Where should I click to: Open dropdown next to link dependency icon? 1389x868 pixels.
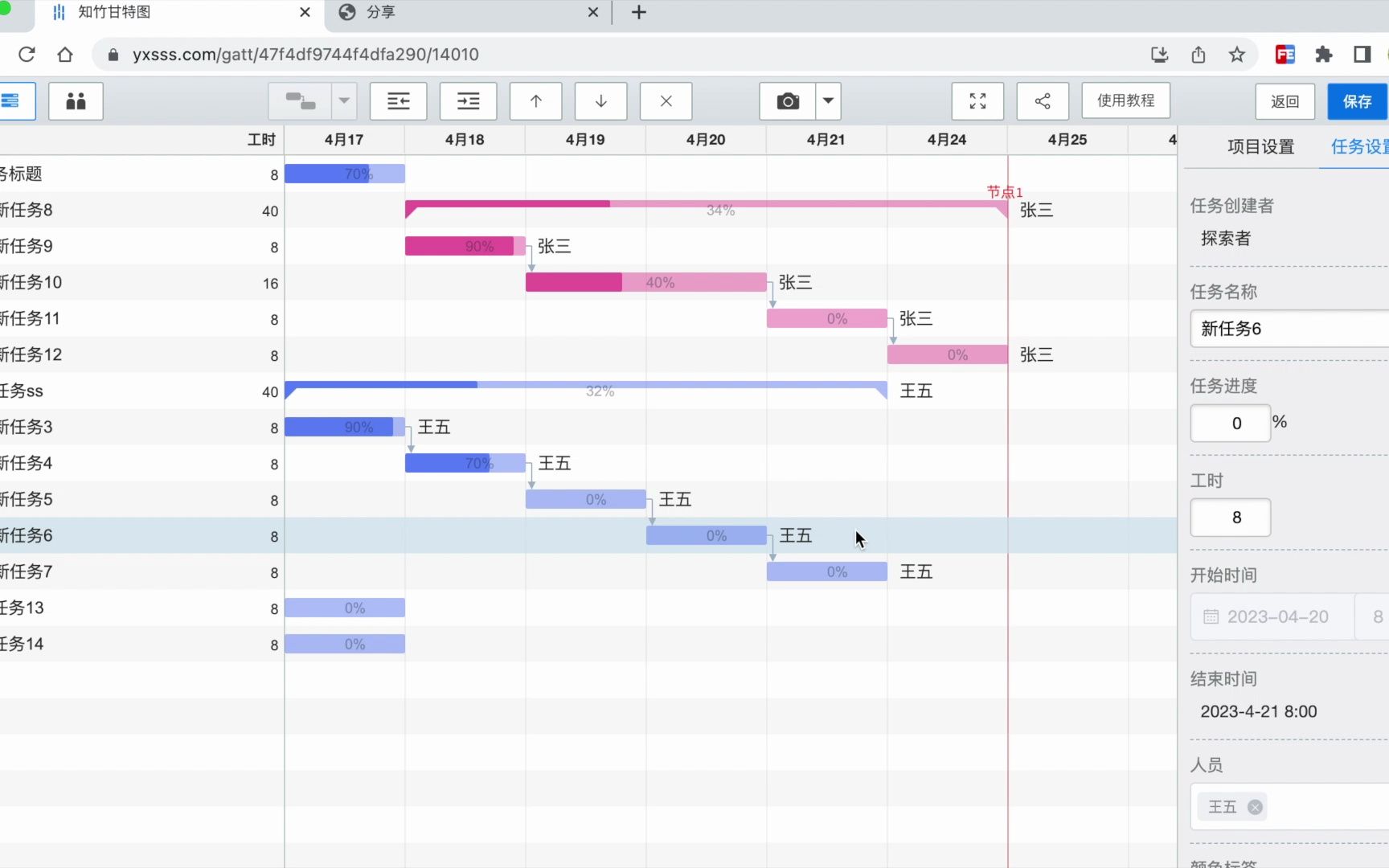[x=344, y=101]
